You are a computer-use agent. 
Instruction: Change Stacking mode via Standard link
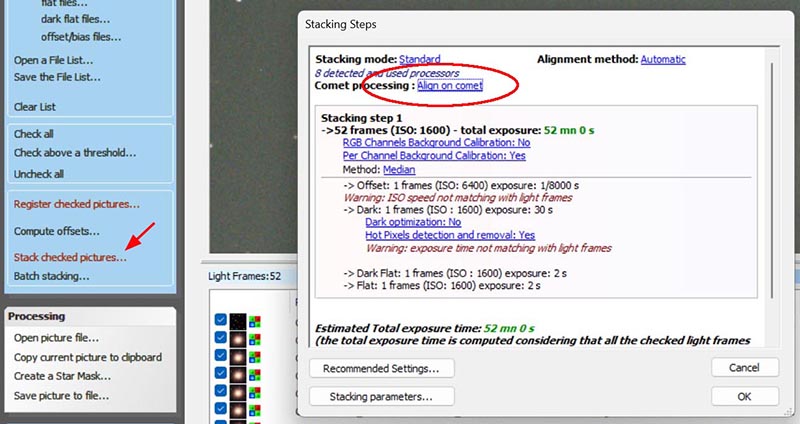click(x=419, y=59)
